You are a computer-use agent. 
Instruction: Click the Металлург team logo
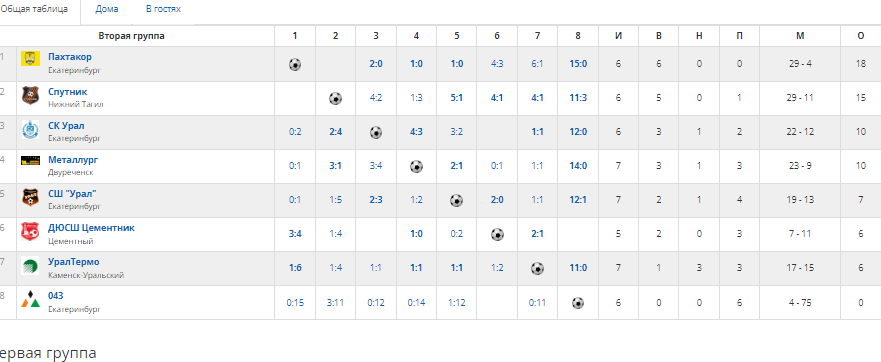coord(30,161)
